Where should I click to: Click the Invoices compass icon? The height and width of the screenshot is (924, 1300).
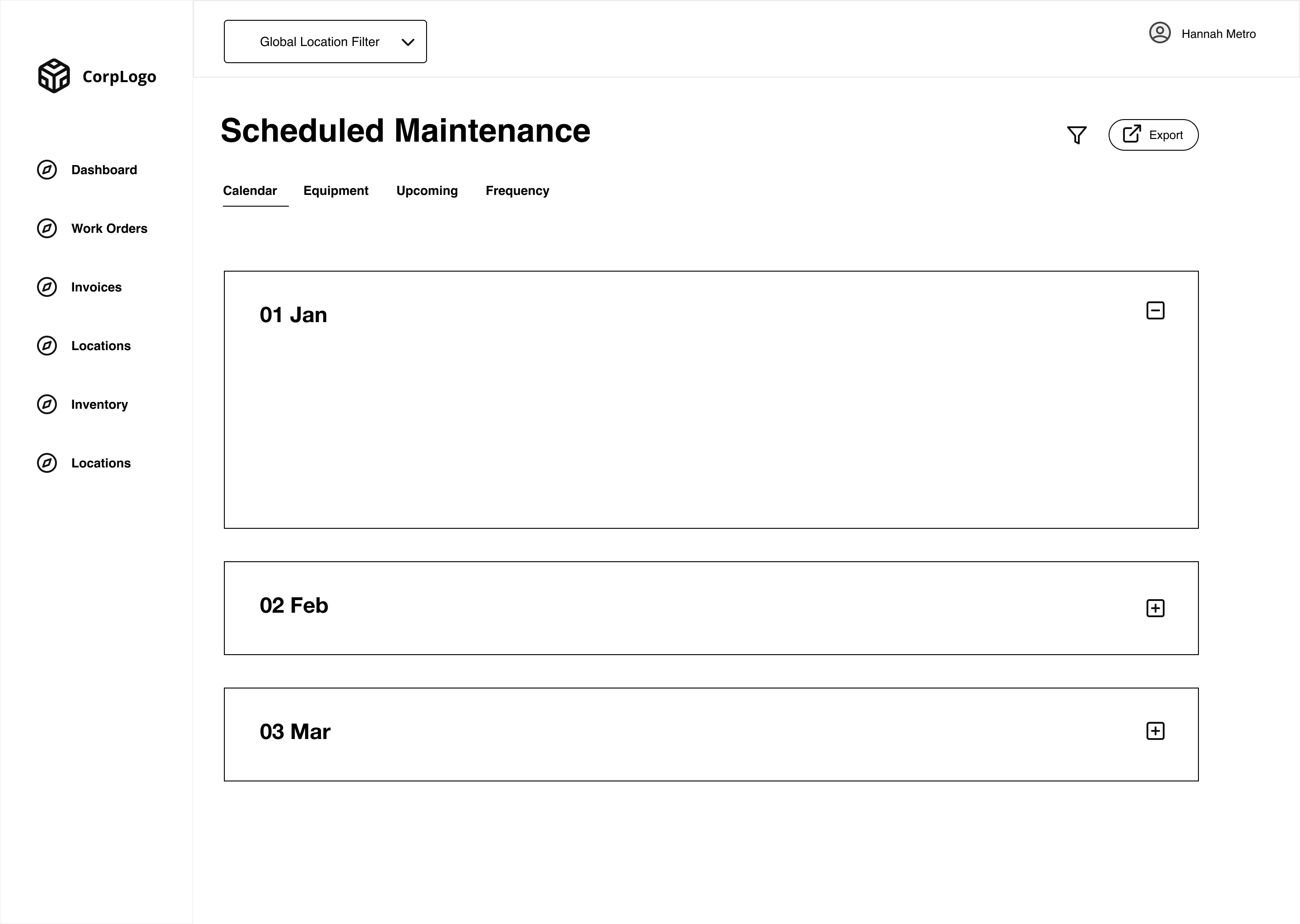coord(46,287)
